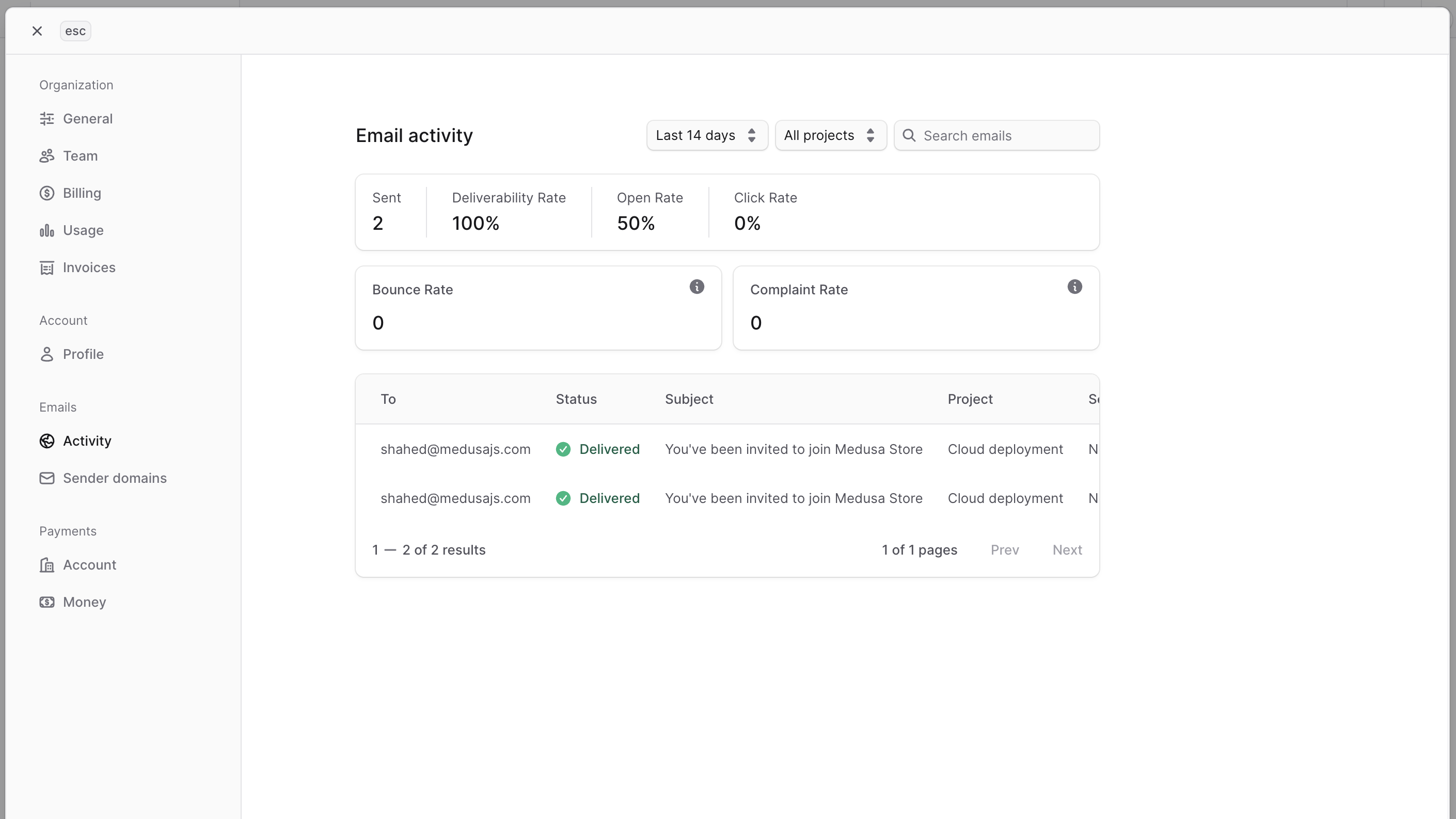Click the 100% Deliverability Rate stat
The image size is (1456, 819).
pos(476,223)
